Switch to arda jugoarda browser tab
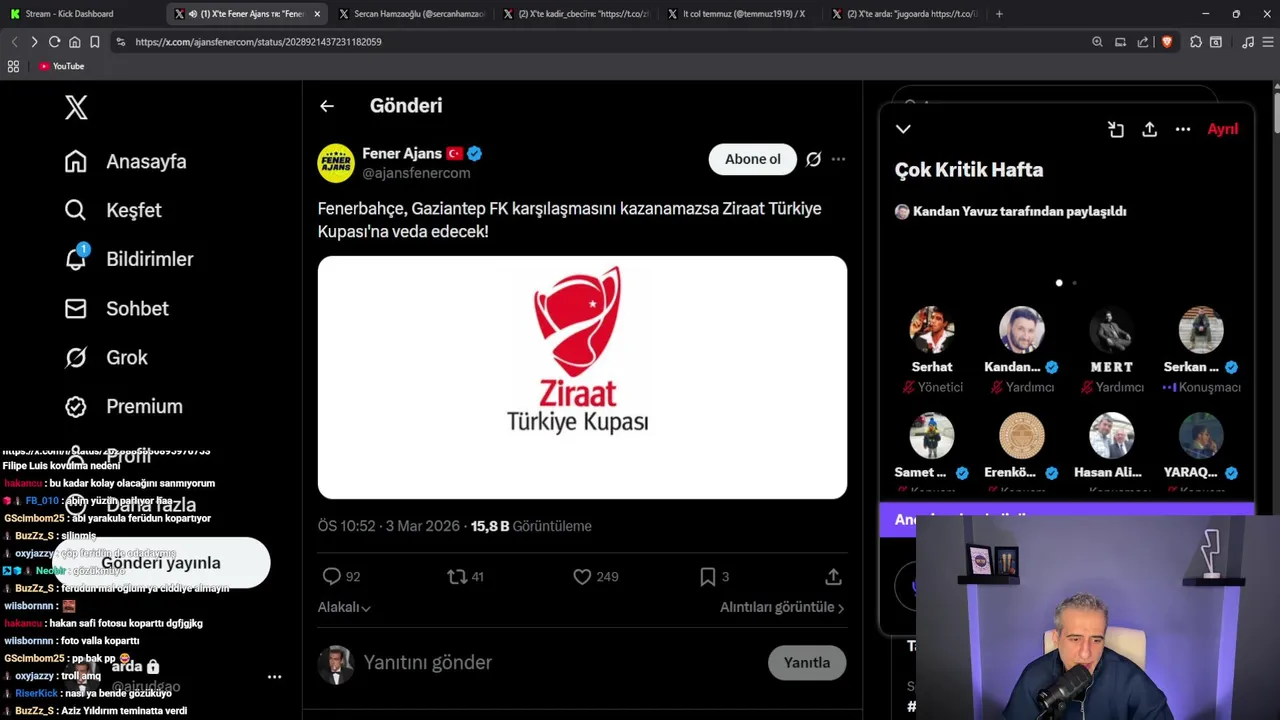 tap(906, 14)
